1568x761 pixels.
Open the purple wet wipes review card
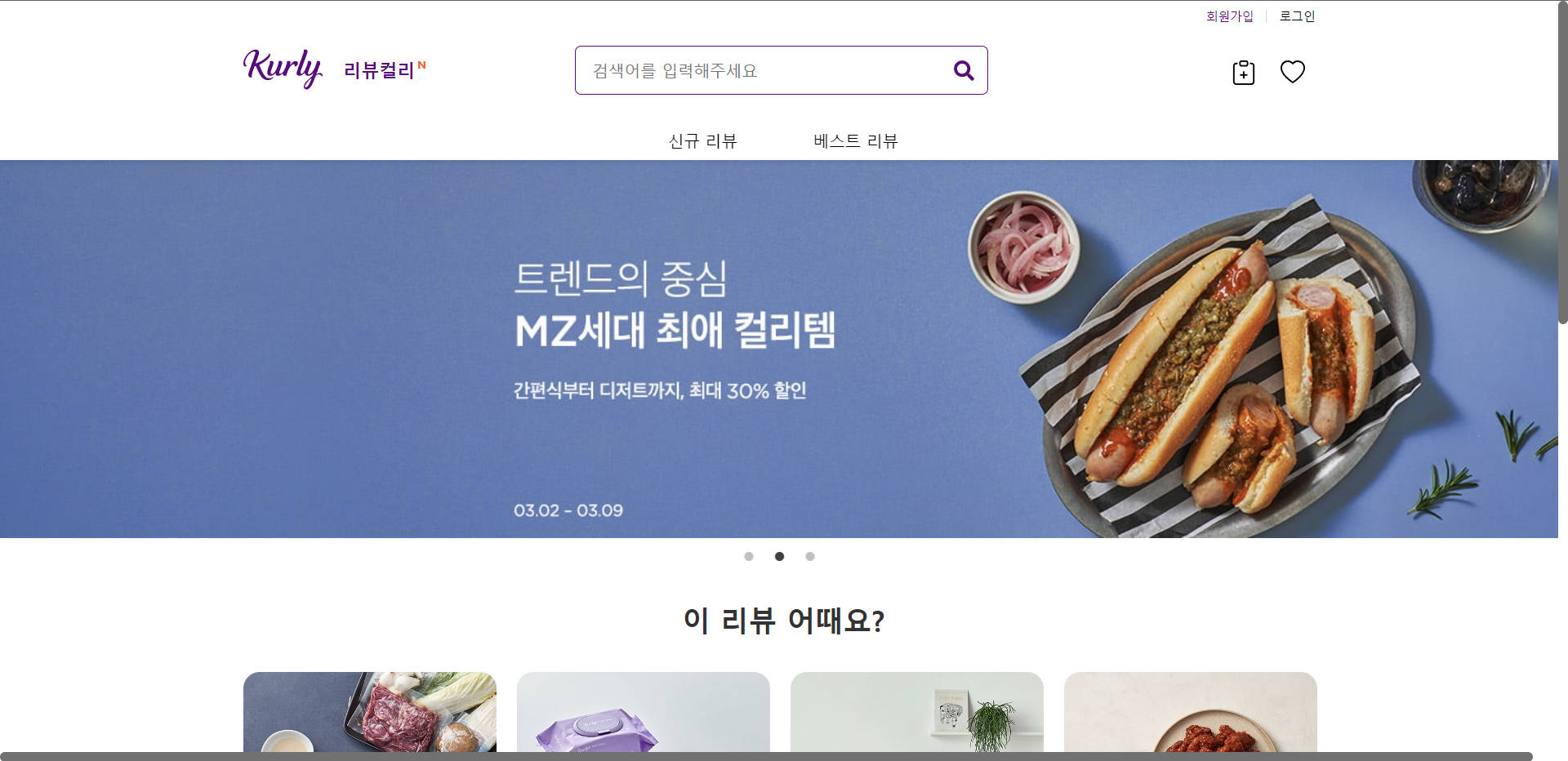coord(644,712)
